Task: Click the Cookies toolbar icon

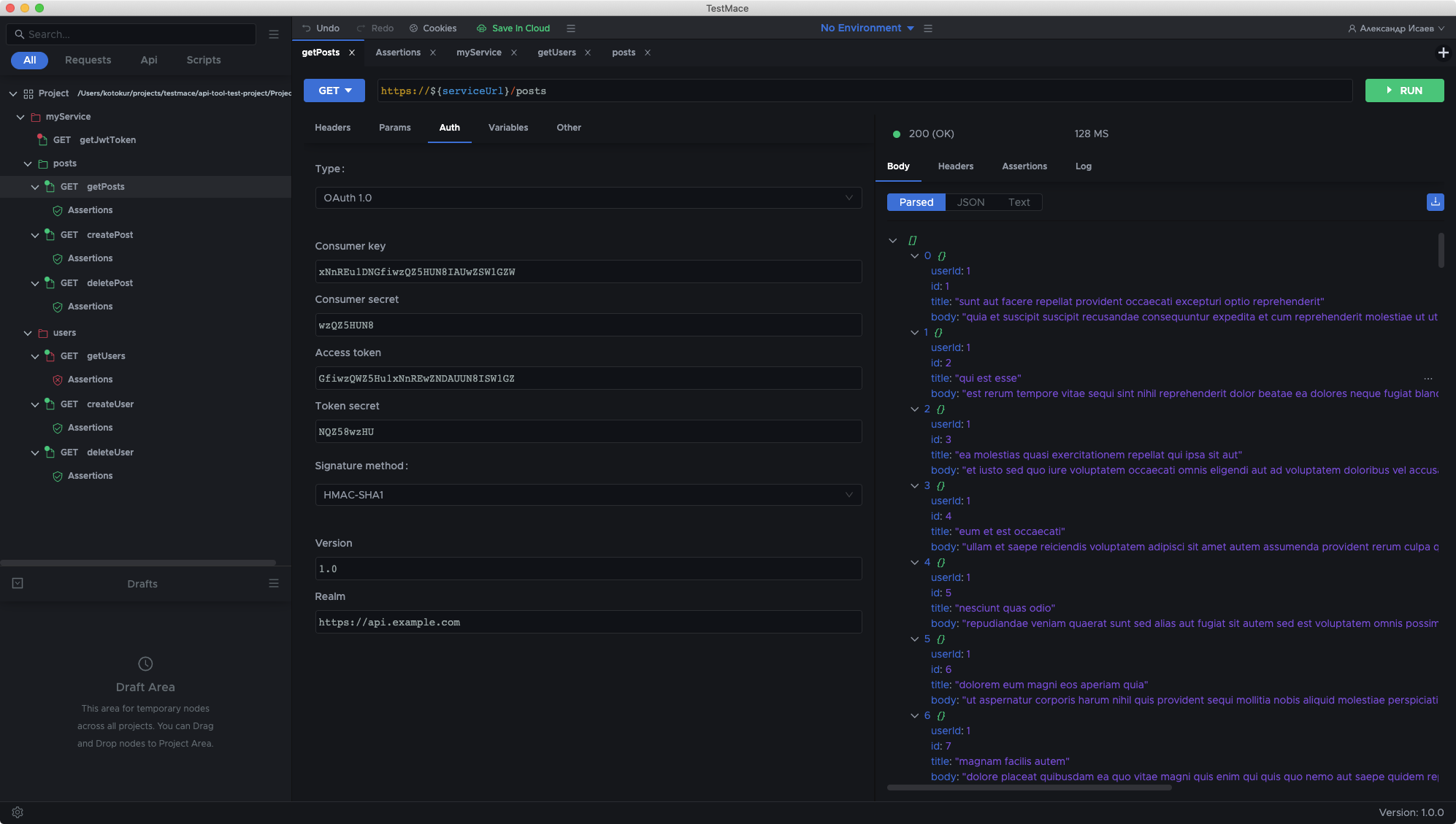Action: pyautogui.click(x=413, y=28)
